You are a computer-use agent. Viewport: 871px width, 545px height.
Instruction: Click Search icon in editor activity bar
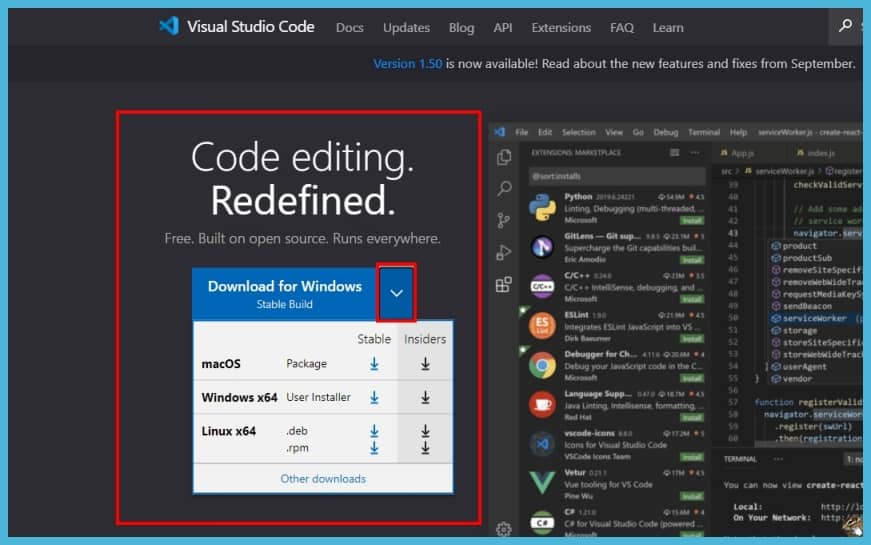tap(504, 188)
